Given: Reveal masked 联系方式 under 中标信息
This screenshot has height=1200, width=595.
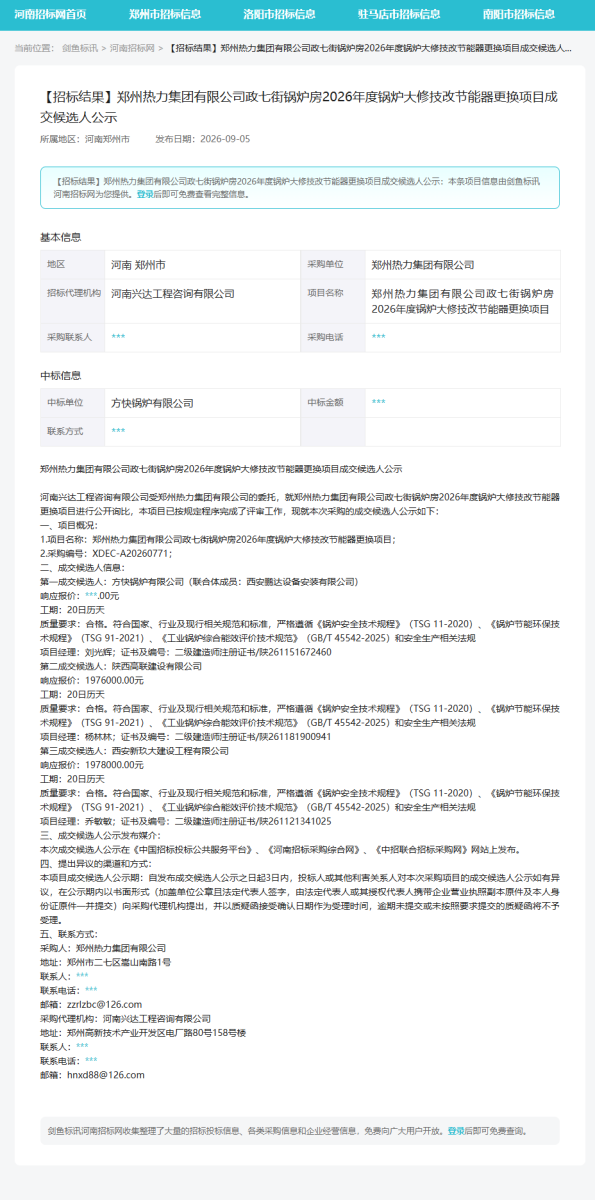Looking at the screenshot, I should point(119,431).
